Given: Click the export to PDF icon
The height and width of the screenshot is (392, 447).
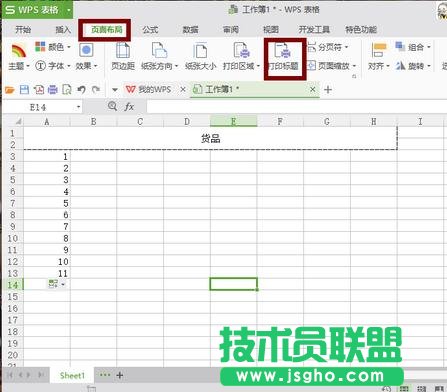Looking at the screenshot, I should tap(39, 90).
